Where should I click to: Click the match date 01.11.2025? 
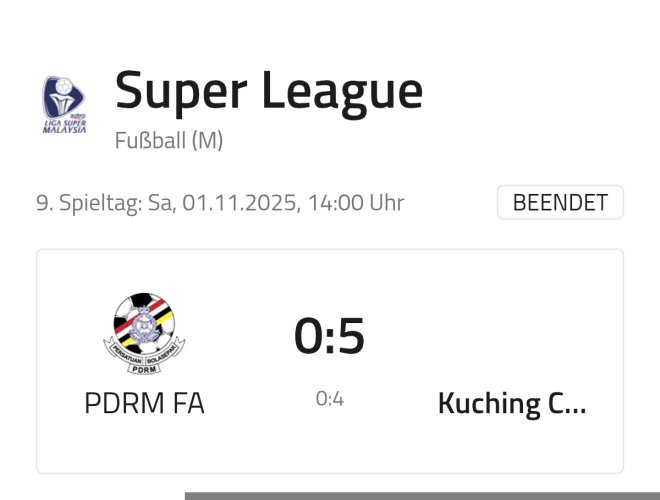[x=239, y=203]
